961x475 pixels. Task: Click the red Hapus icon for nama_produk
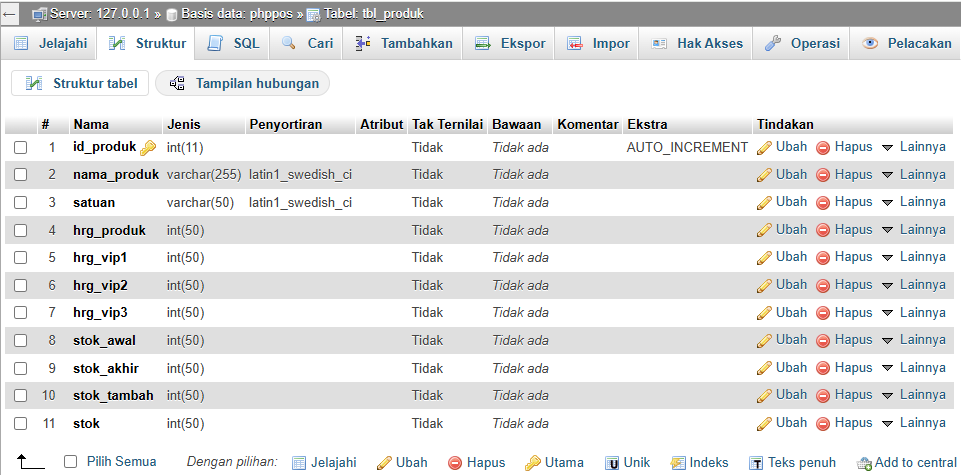point(823,175)
